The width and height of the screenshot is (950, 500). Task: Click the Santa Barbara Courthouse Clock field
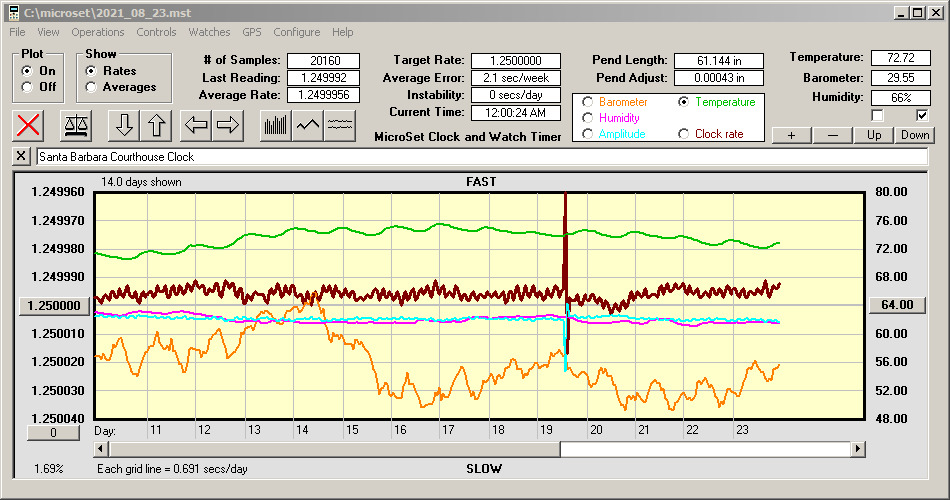482,156
